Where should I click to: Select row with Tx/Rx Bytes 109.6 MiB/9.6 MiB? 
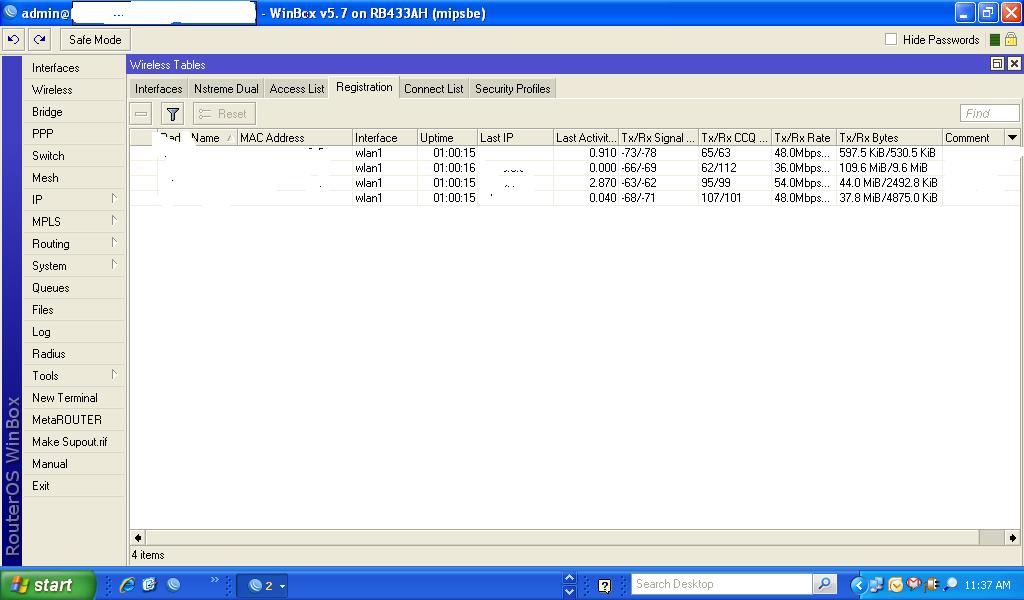pos(575,168)
